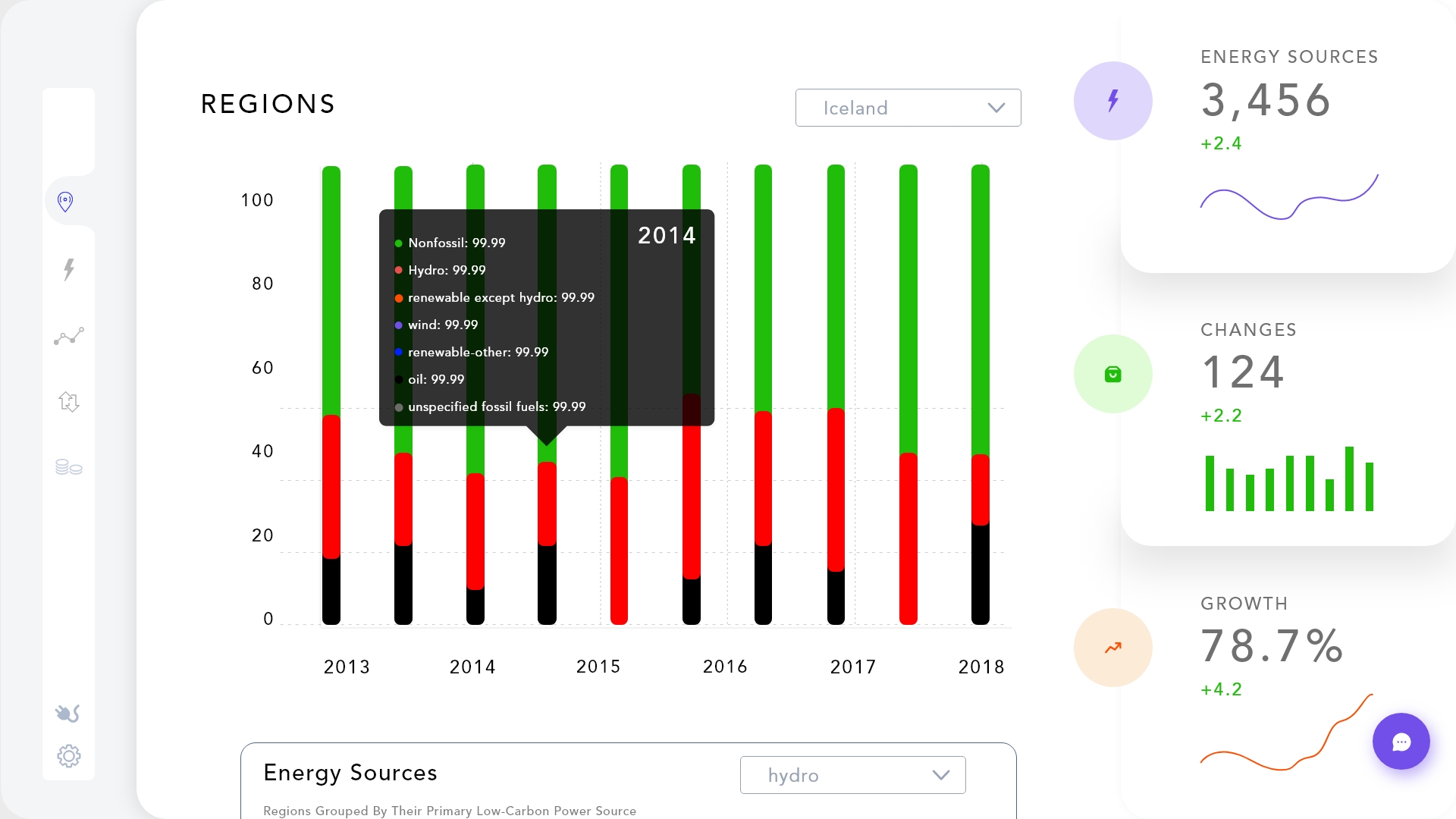Viewport: 1456px width, 819px height.
Task: Click the Growth 78.7% value
Action: pyautogui.click(x=1272, y=646)
